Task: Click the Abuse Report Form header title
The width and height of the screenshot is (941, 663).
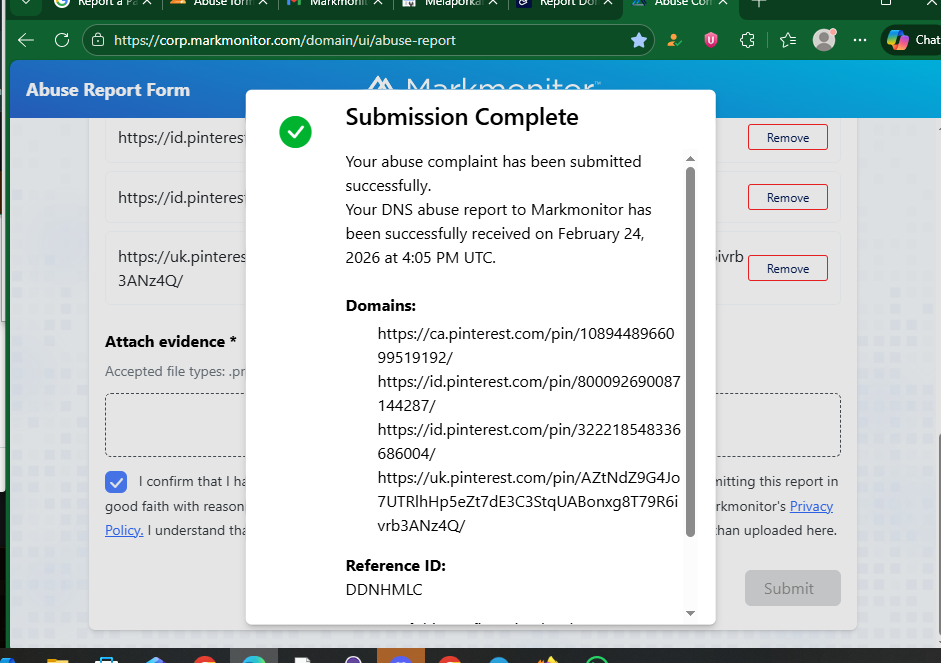Action: tap(108, 90)
